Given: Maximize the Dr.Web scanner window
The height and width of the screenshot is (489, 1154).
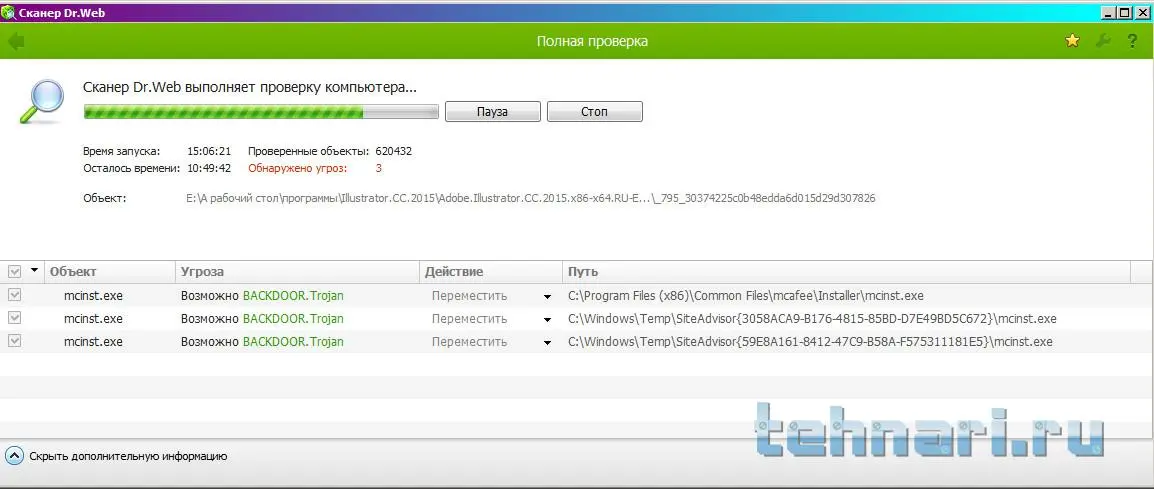Looking at the screenshot, I should 1124,13.
